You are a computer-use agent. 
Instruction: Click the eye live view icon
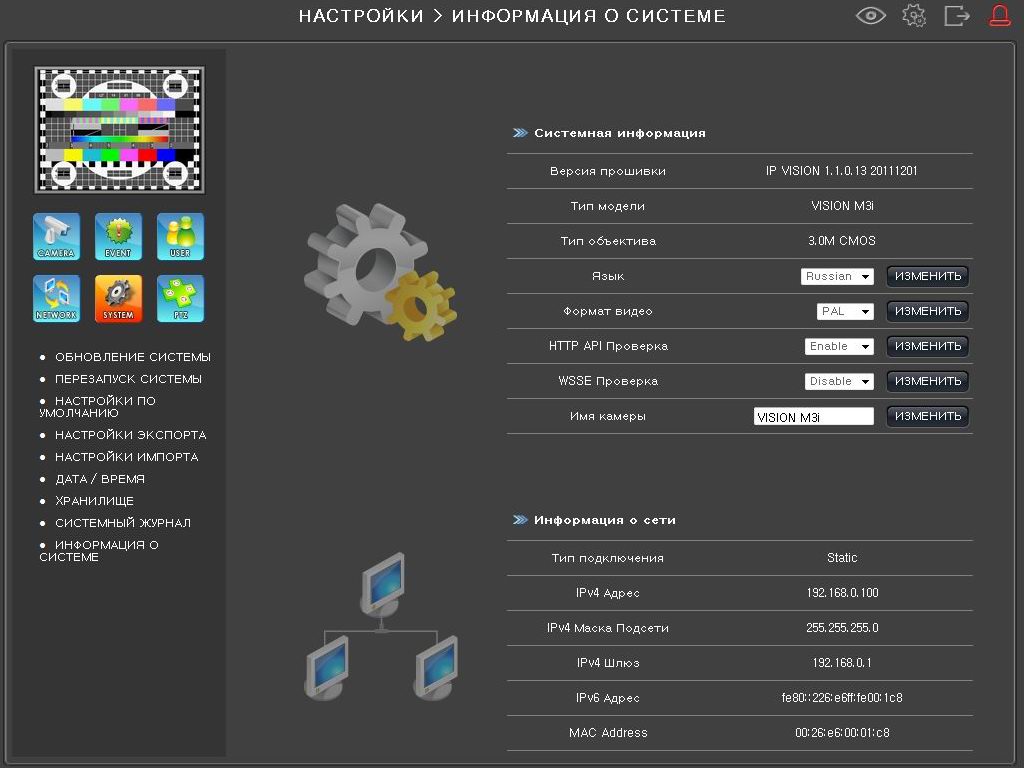point(871,16)
